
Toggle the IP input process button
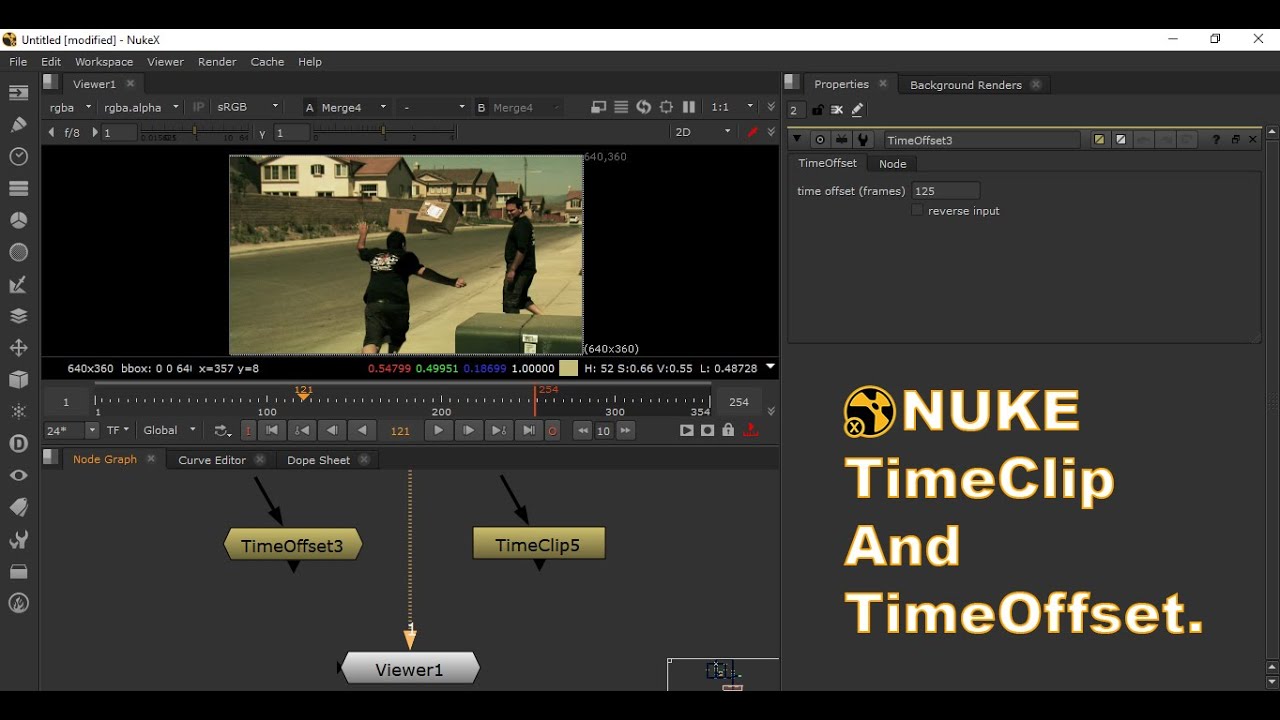click(x=198, y=107)
